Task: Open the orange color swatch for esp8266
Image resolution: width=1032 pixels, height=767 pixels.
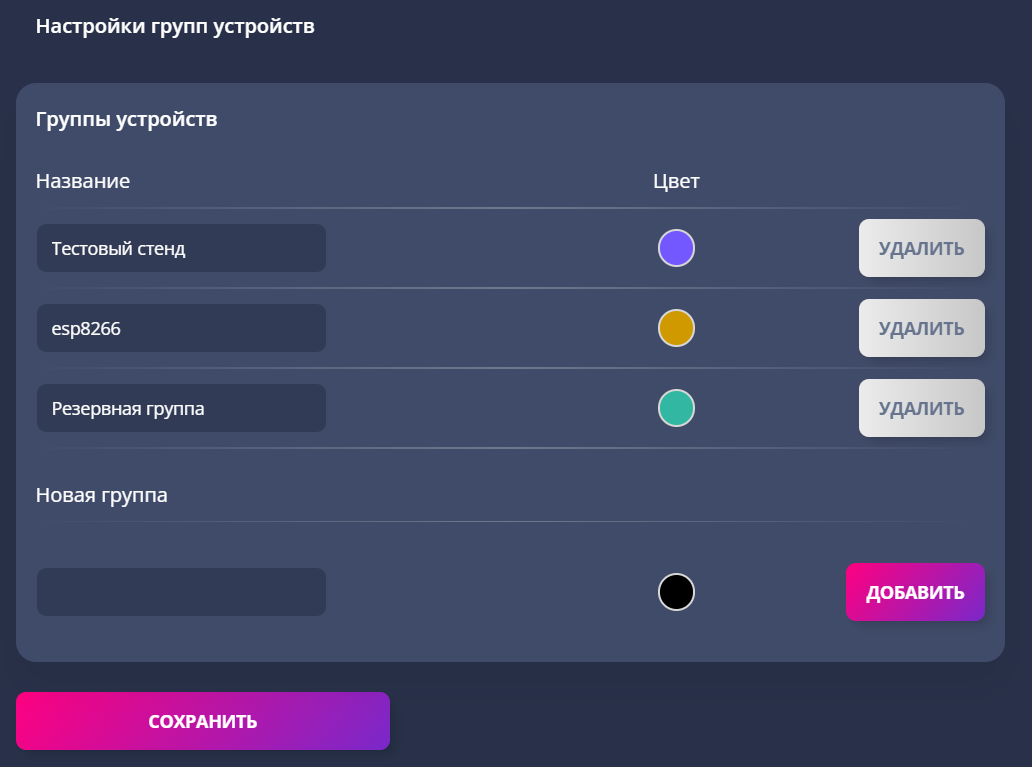Action: point(676,328)
